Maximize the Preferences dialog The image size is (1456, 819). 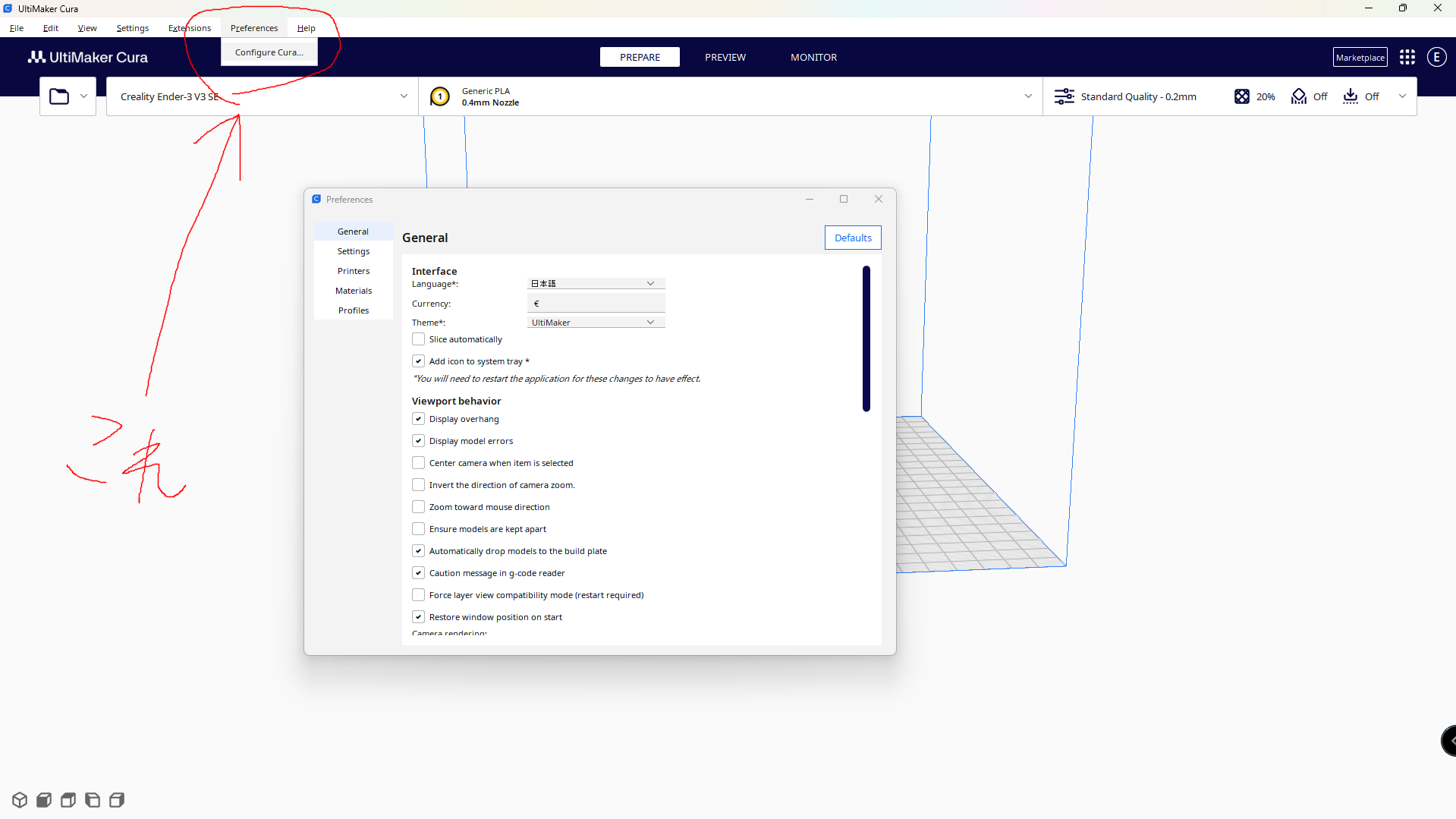[844, 199]
